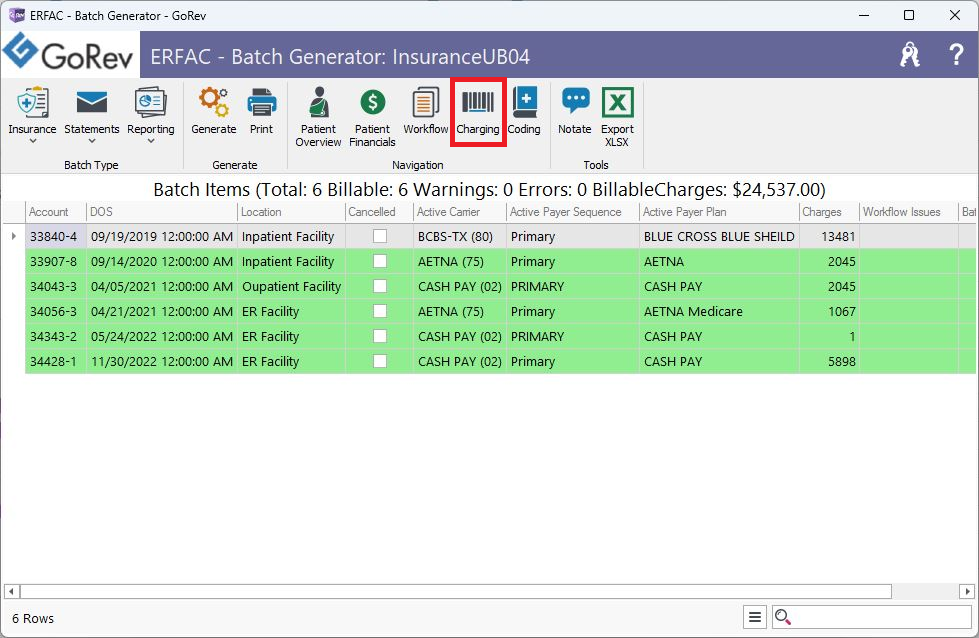Toggle Cancelled checkbox for account 34056-3

point(380,311)
